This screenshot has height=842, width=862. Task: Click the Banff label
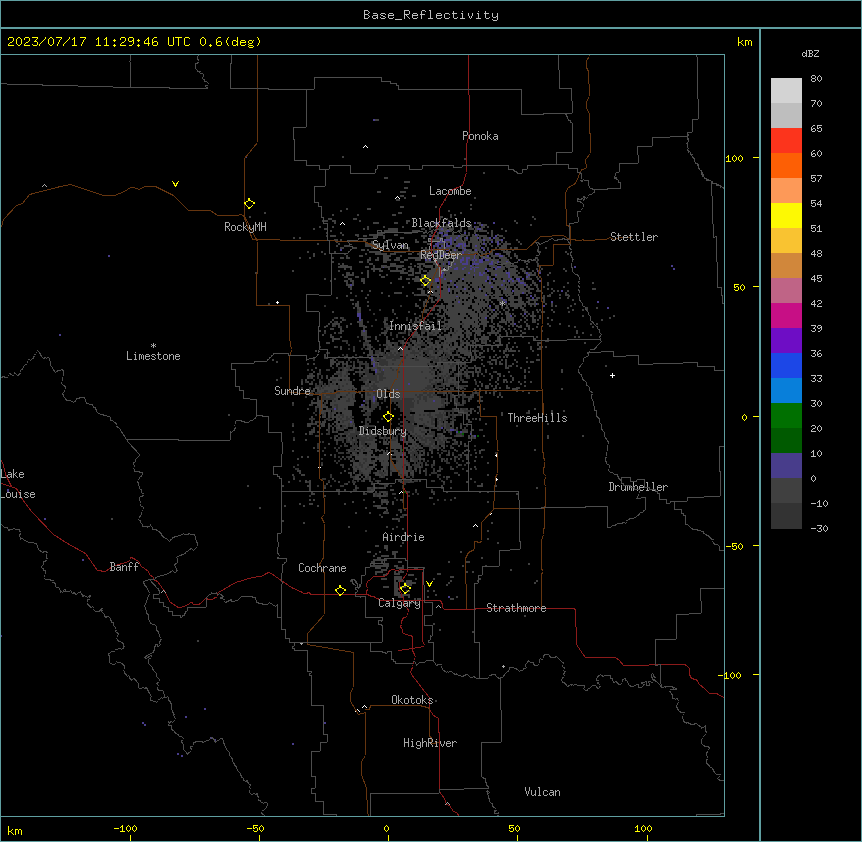coord(124,567)
